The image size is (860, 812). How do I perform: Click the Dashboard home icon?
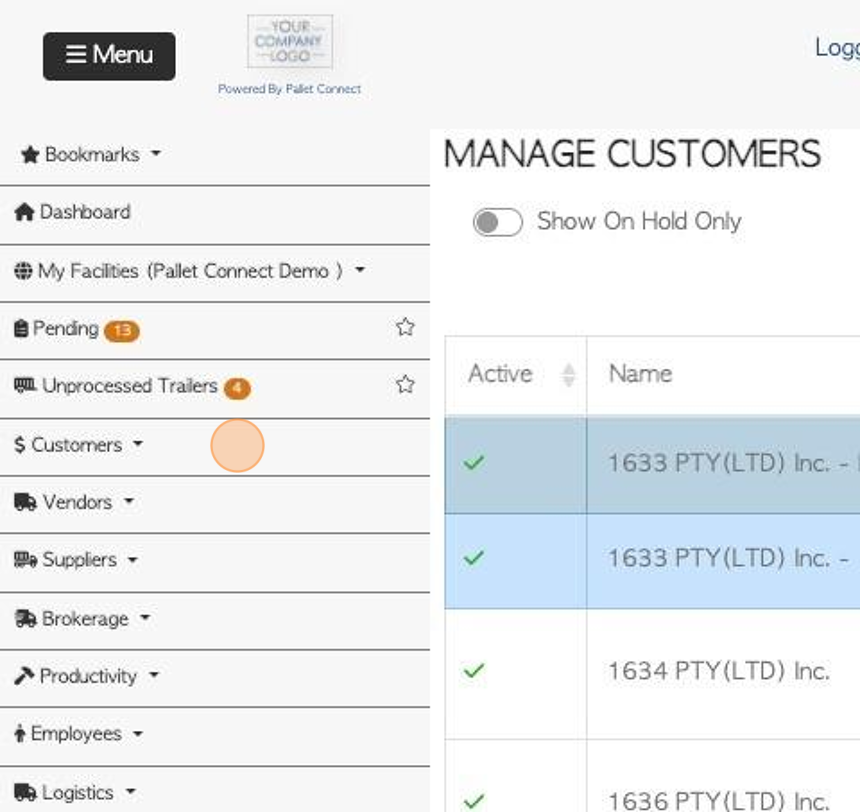coord(24,212)
